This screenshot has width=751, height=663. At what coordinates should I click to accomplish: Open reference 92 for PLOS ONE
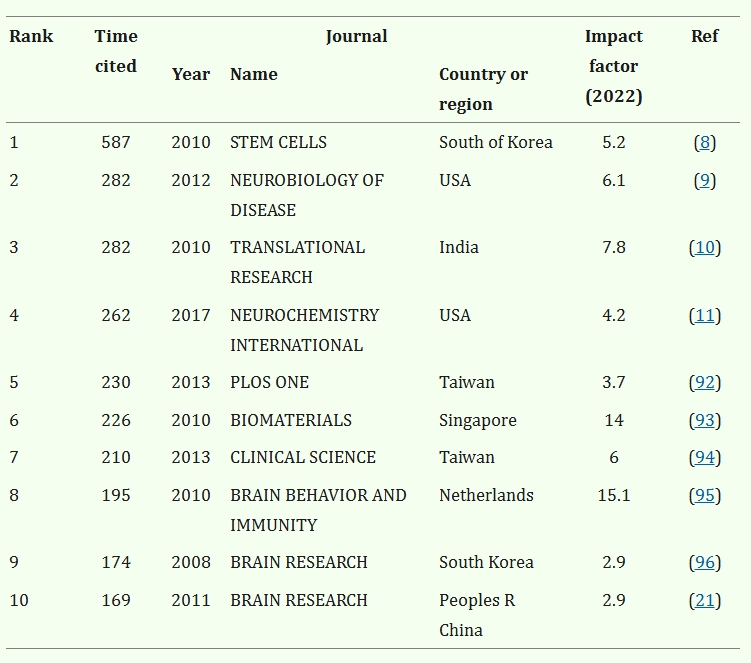point(705,382)
